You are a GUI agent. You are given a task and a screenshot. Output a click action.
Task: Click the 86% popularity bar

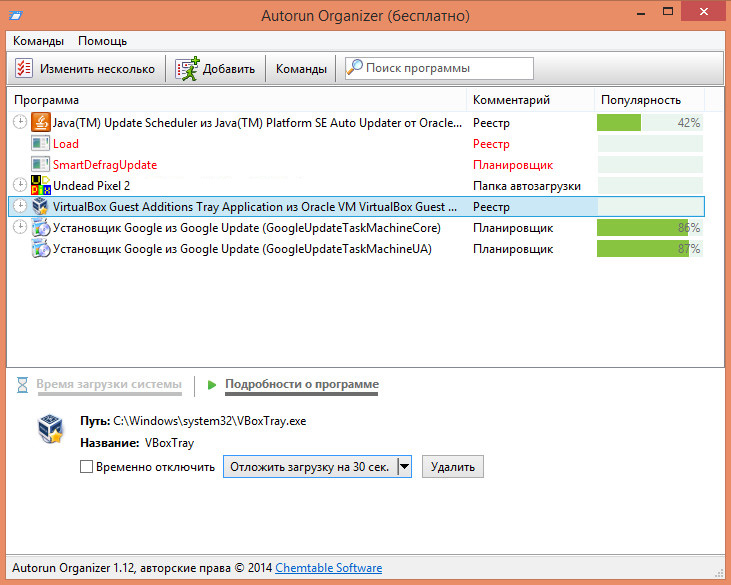(x=650, y=227)
